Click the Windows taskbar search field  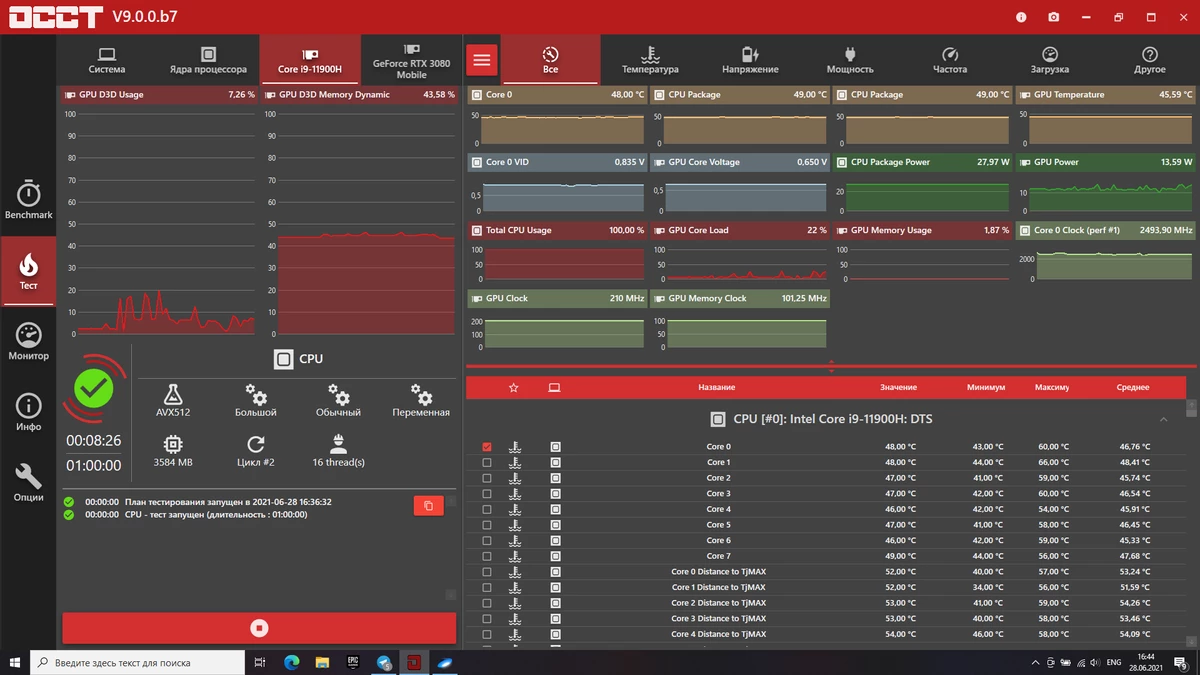tap(137, 662)
